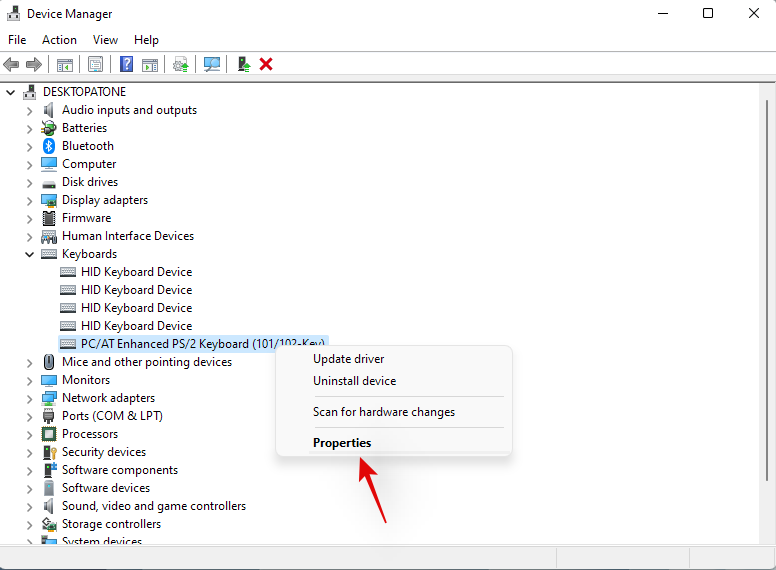The height and width of the screenshot is (570, 776).
Task: Click Show/Hide Console Tree toolbar icon
Action: click(x=65, y=64)
